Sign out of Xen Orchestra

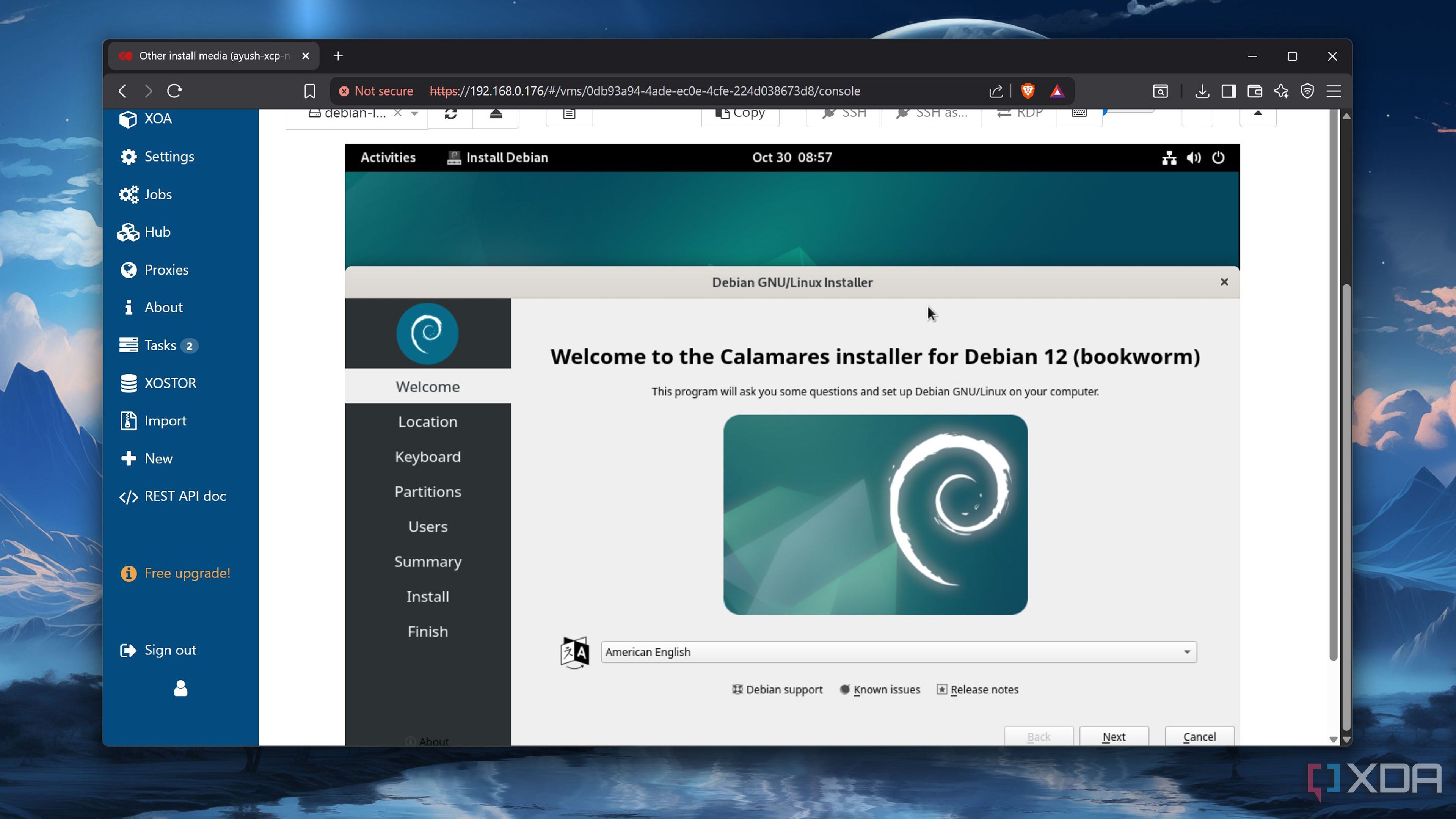pos(158,650)
